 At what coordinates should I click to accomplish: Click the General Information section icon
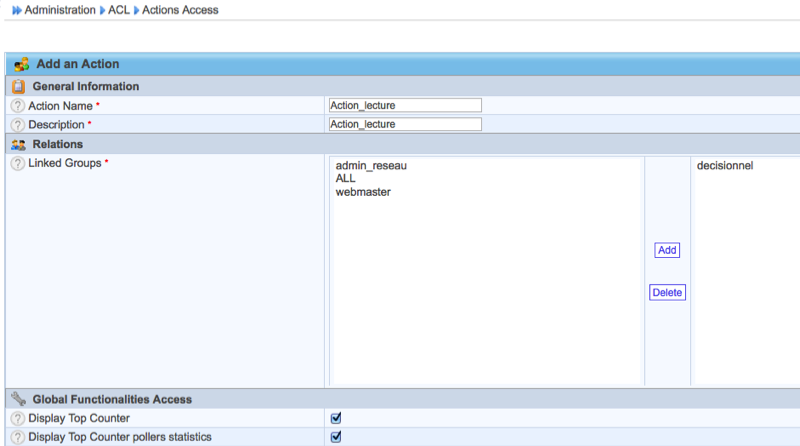18,86
